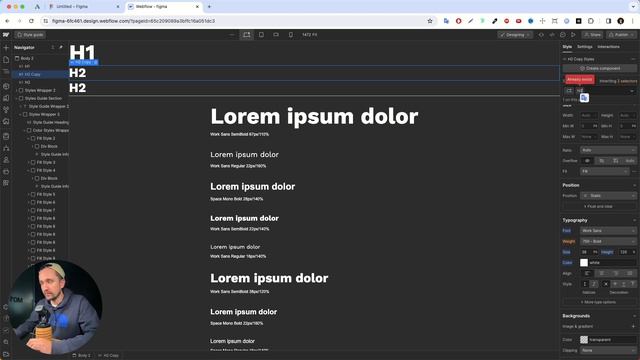Screen dimensions: 640x360
Task: Click the font Size input field
Action: coord(586,252)
